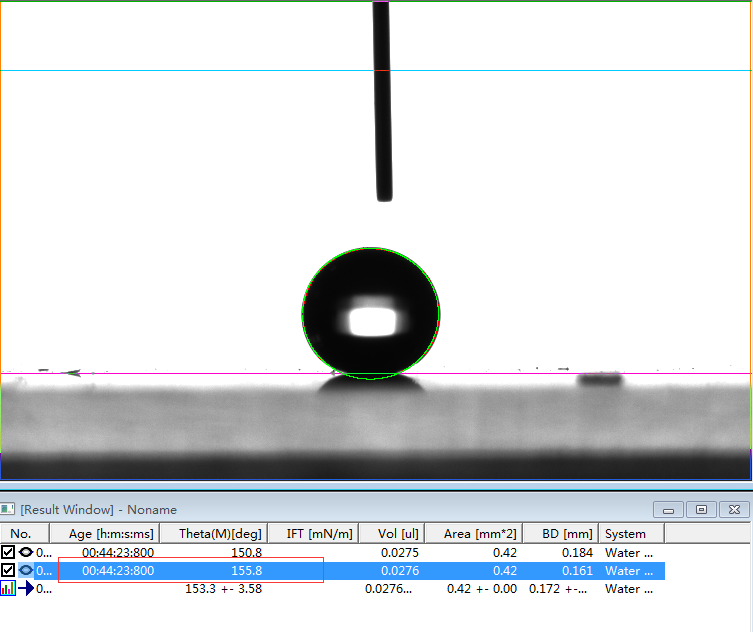
Task: Toggle the checkbox of the selected result row
Action: pos(8,571)
